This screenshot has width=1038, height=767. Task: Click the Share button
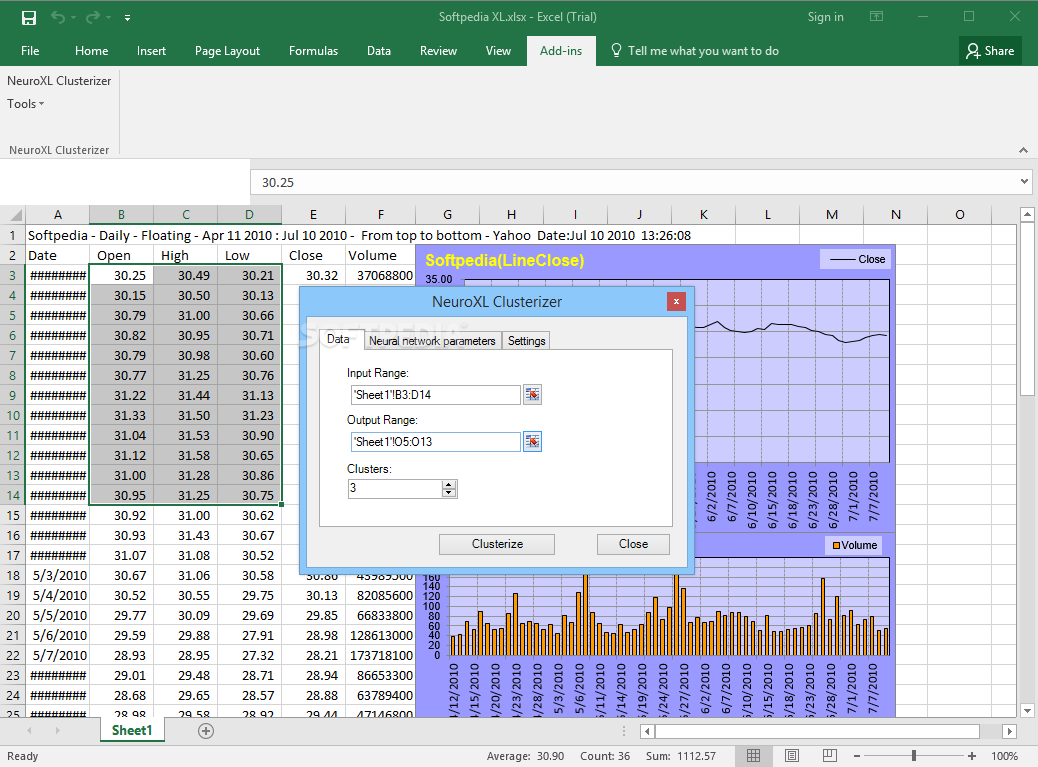(x=990, y=51)
